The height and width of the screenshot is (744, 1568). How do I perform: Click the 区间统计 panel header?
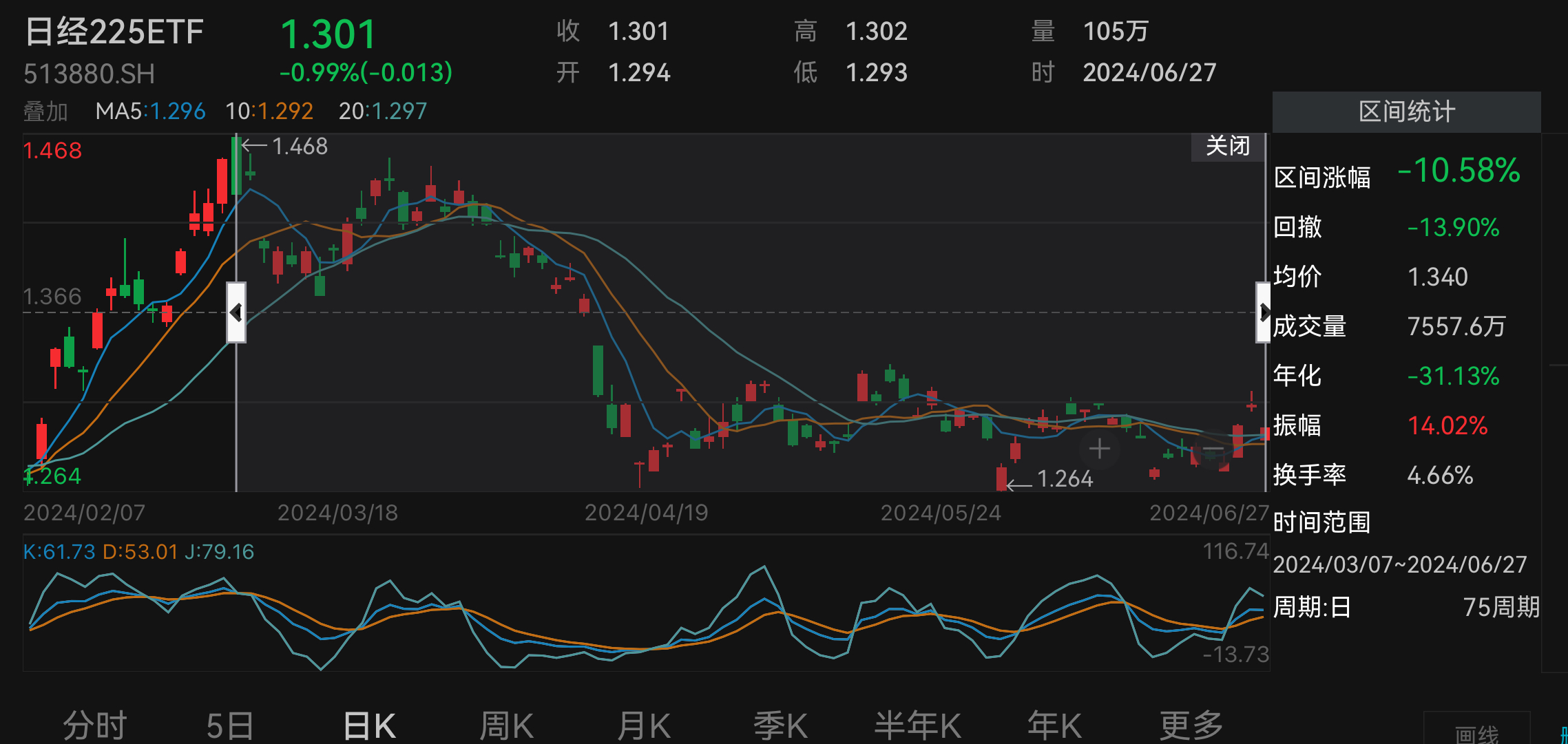click(x=1406, y=111)
